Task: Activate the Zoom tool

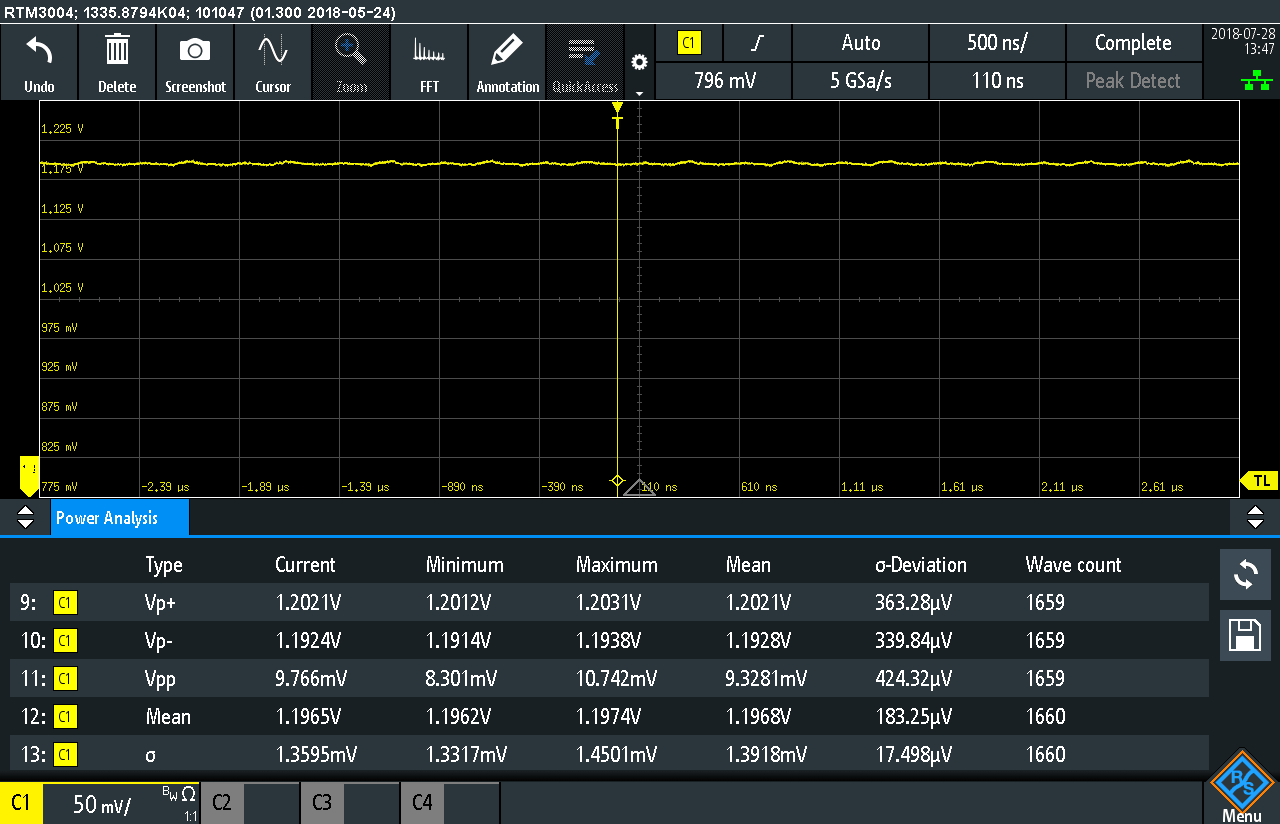Action: [x=351, y=62]
